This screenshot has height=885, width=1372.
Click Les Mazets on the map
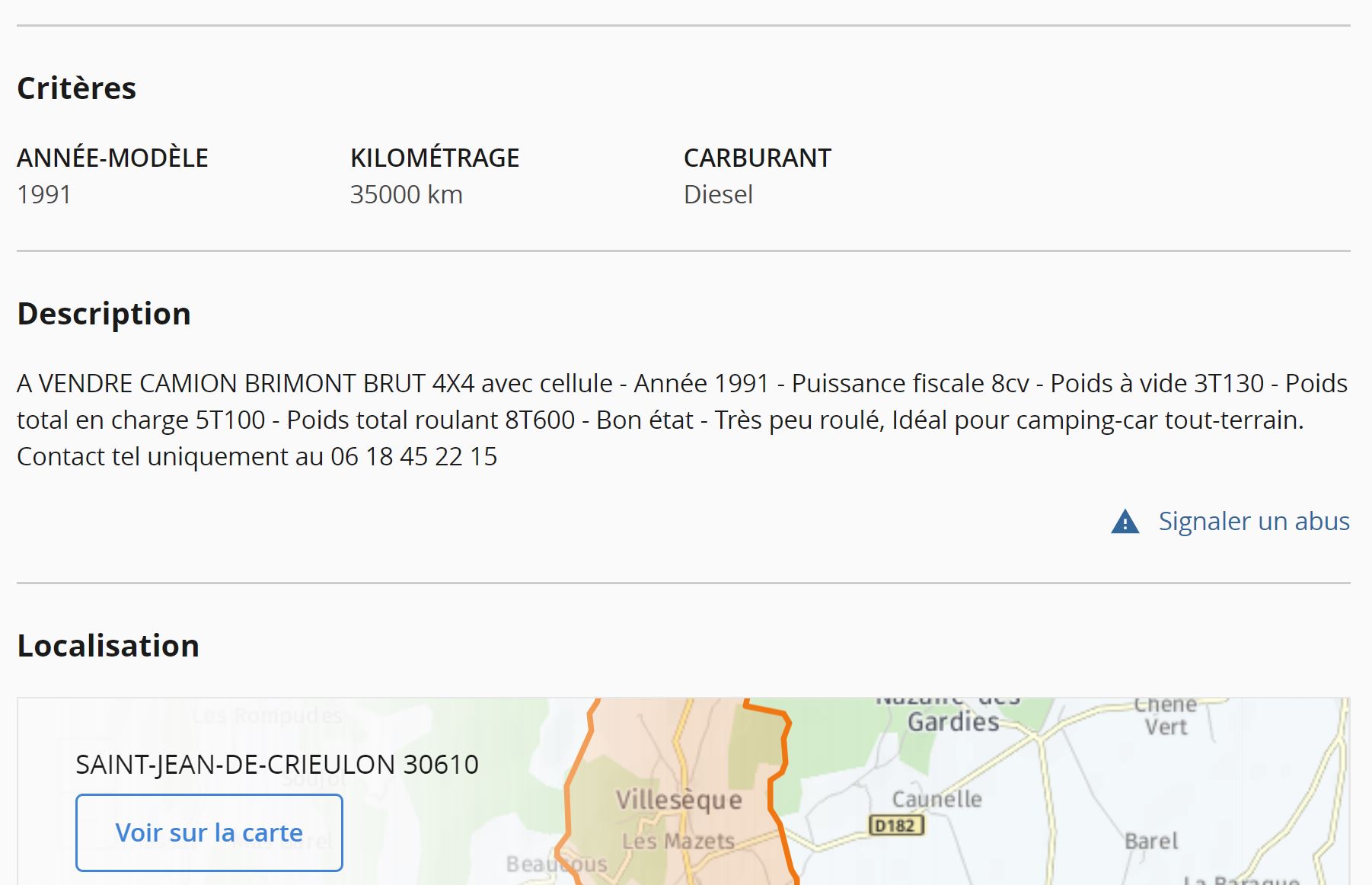(678, 841)
